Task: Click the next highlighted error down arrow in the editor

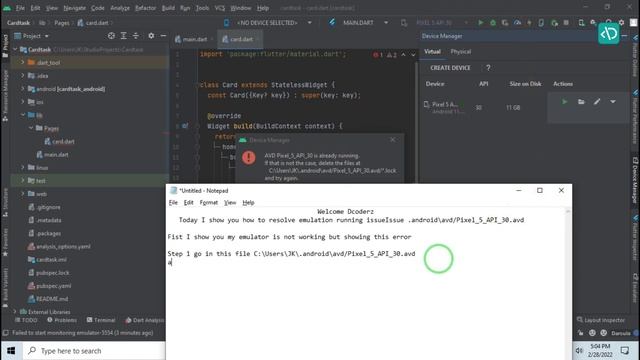Action: point(413,54)
